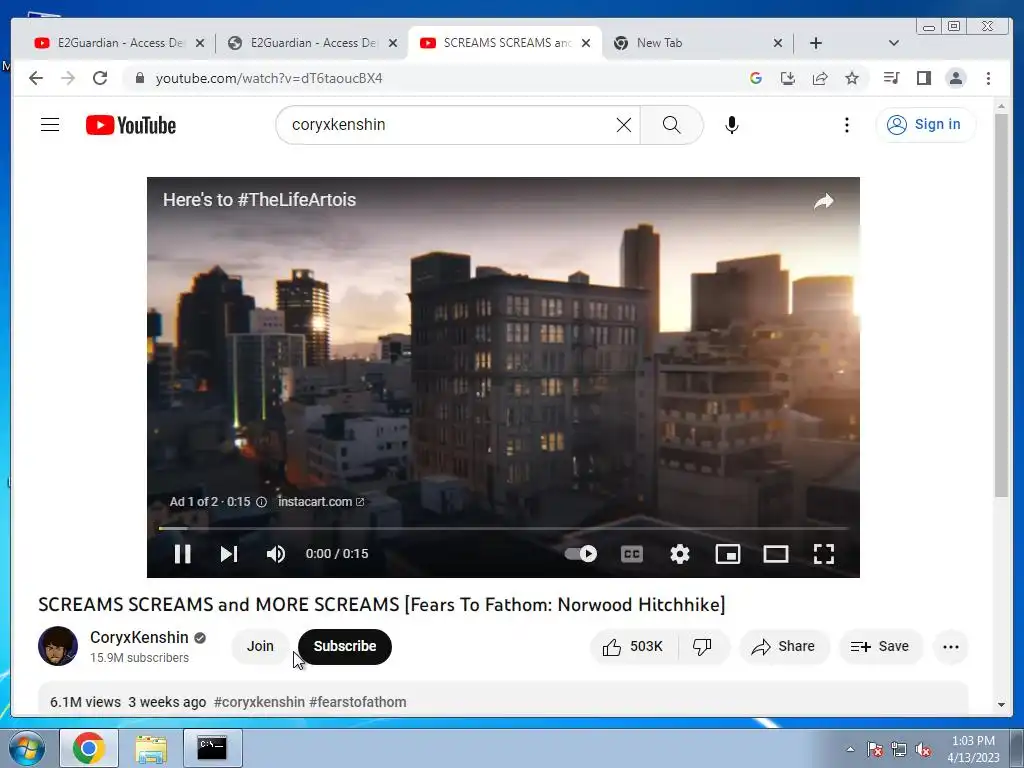Sign in to YouTube
This screenshot has height=768, width=1024.
(925, 125)
